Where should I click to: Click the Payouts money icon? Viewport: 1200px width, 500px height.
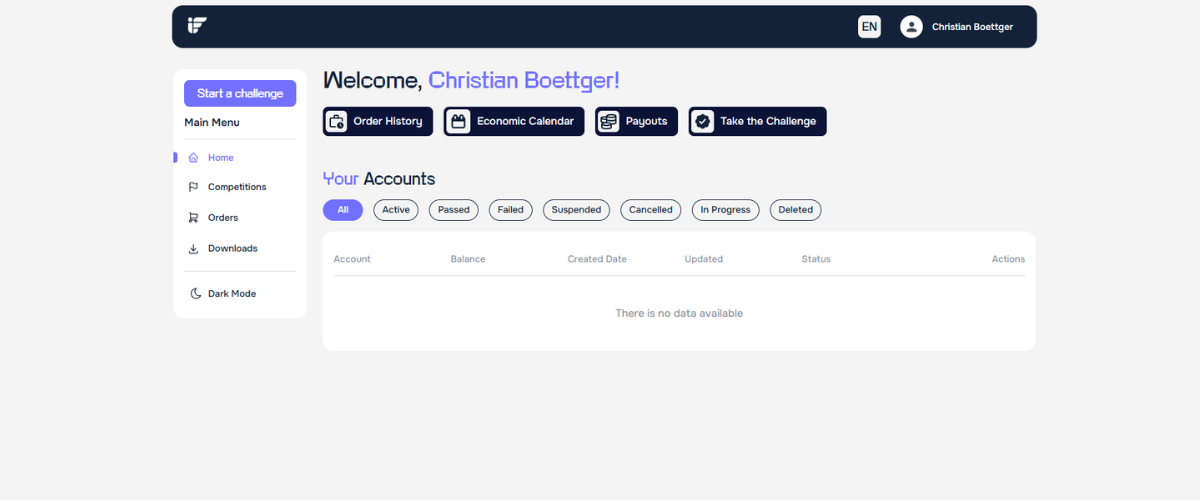608,121
